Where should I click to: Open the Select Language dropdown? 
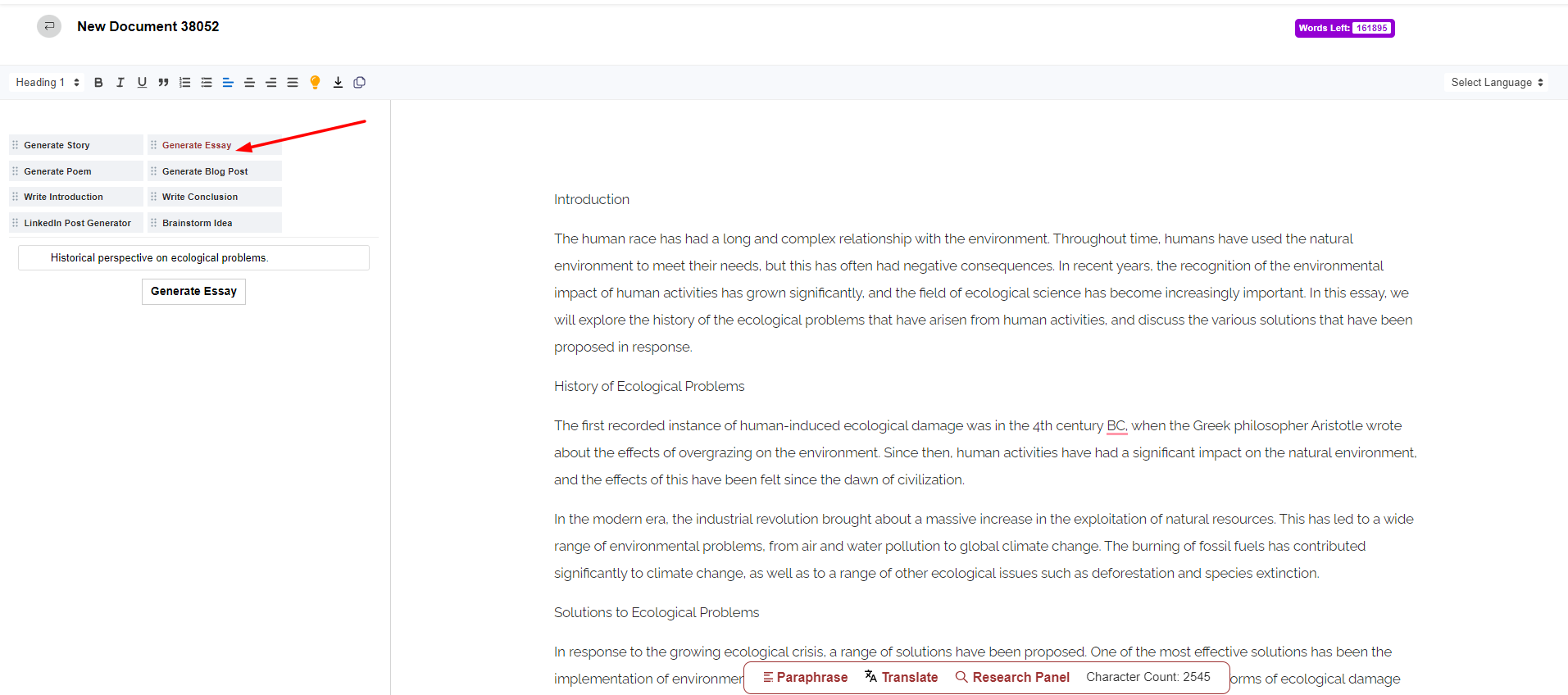[1497, 82]
